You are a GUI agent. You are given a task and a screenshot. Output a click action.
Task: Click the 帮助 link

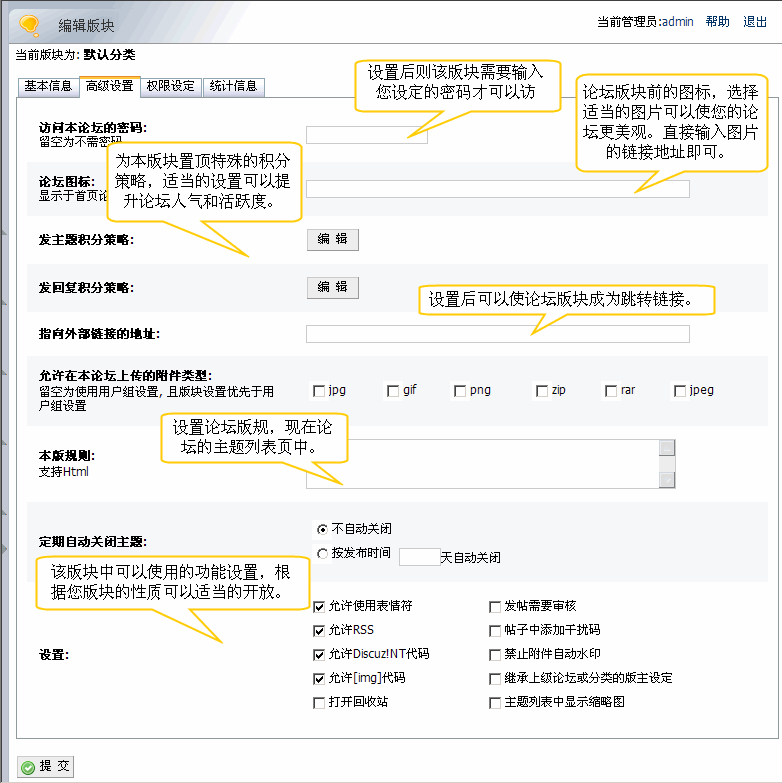(x=717, y=22)
